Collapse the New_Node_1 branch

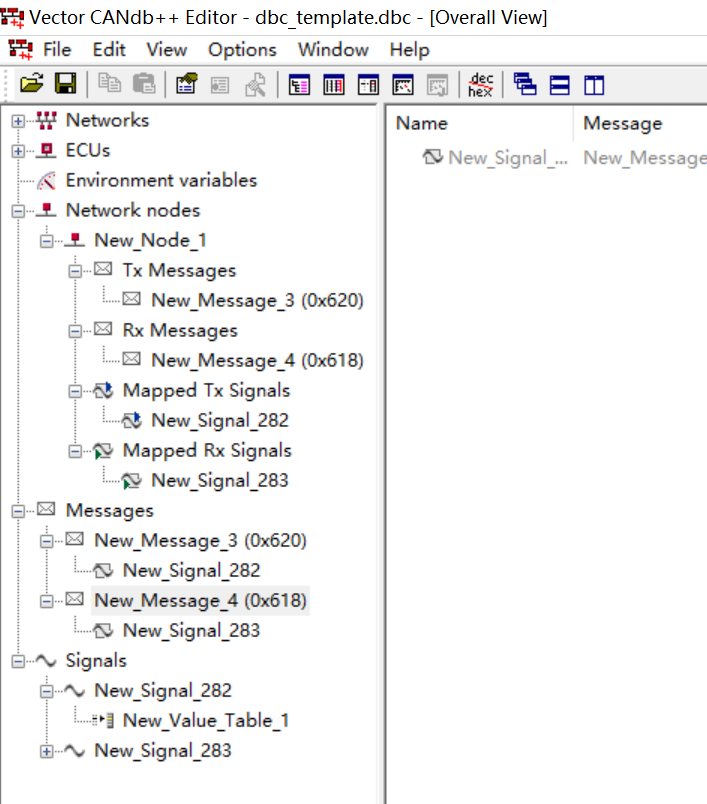[47, 241]
